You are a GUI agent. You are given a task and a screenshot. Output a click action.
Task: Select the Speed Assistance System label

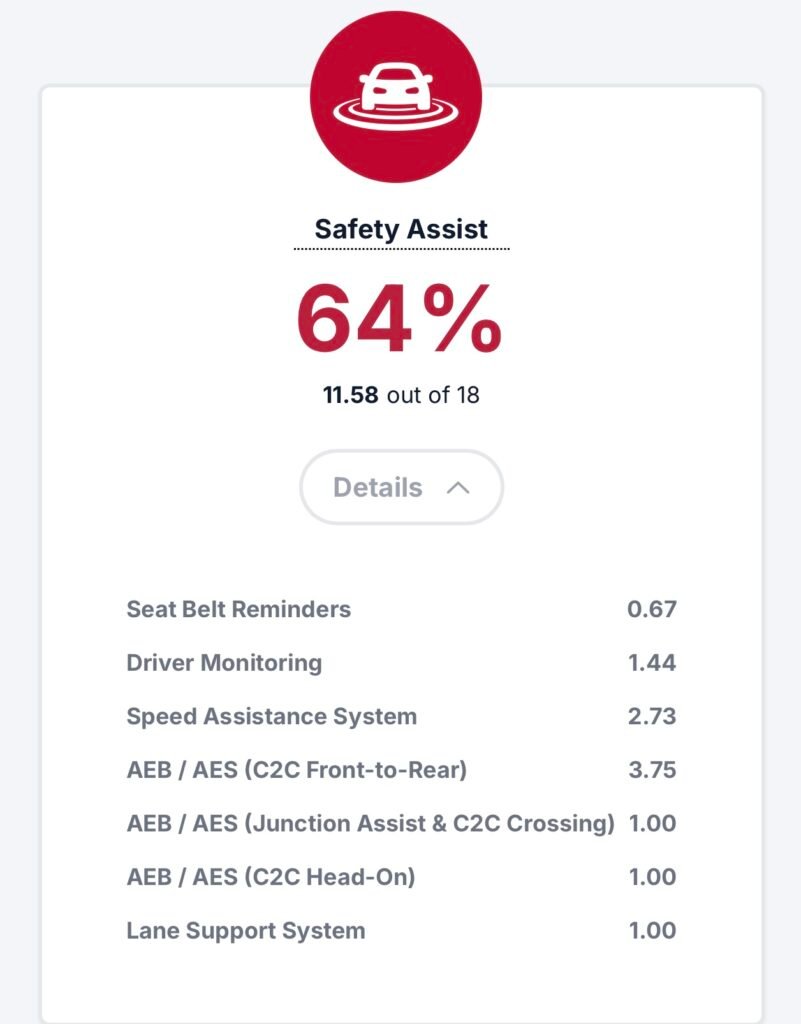[272, 716]
